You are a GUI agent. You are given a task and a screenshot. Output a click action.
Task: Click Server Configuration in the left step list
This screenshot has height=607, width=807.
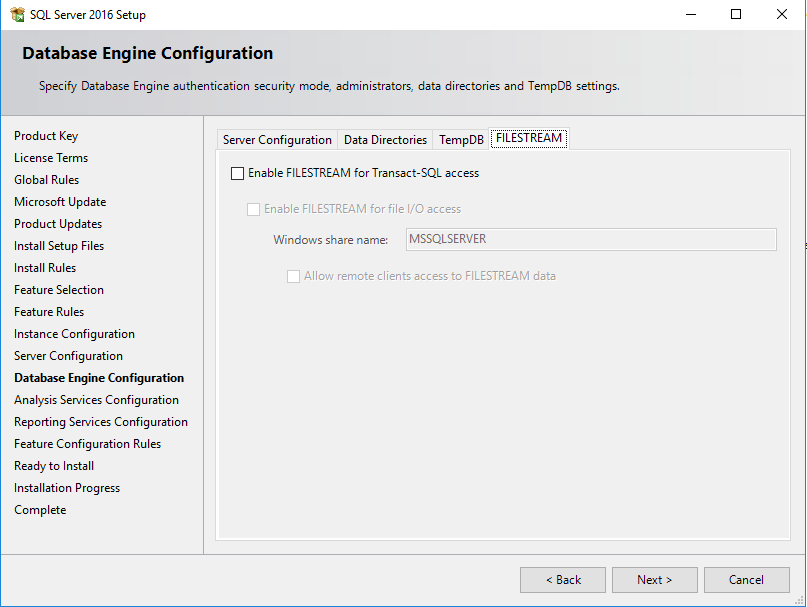tap(68, 356)
